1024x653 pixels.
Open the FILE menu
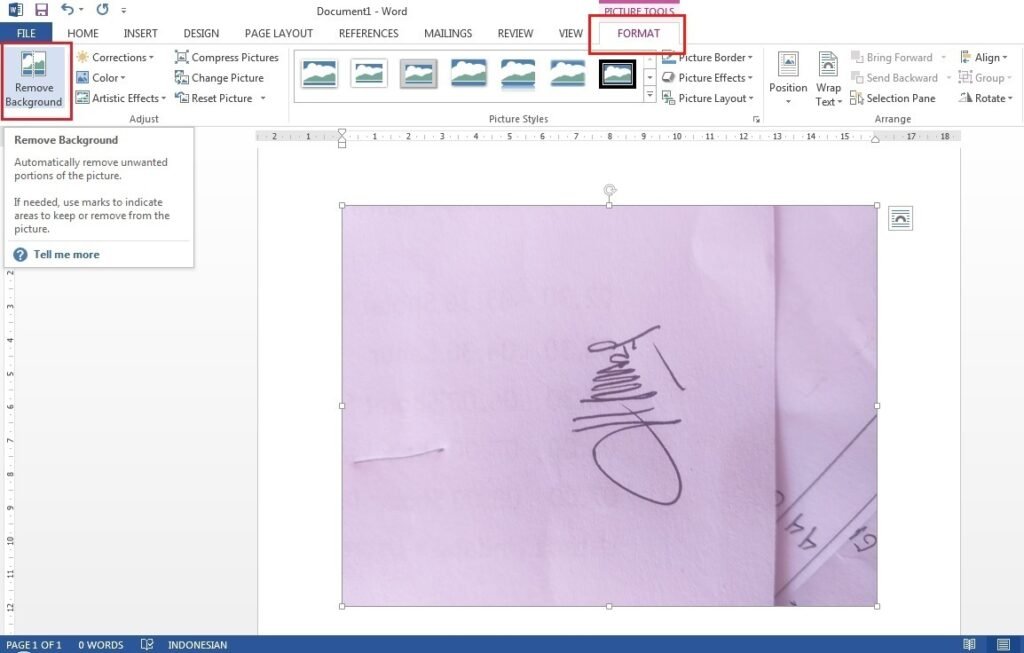tap(26, 33)
